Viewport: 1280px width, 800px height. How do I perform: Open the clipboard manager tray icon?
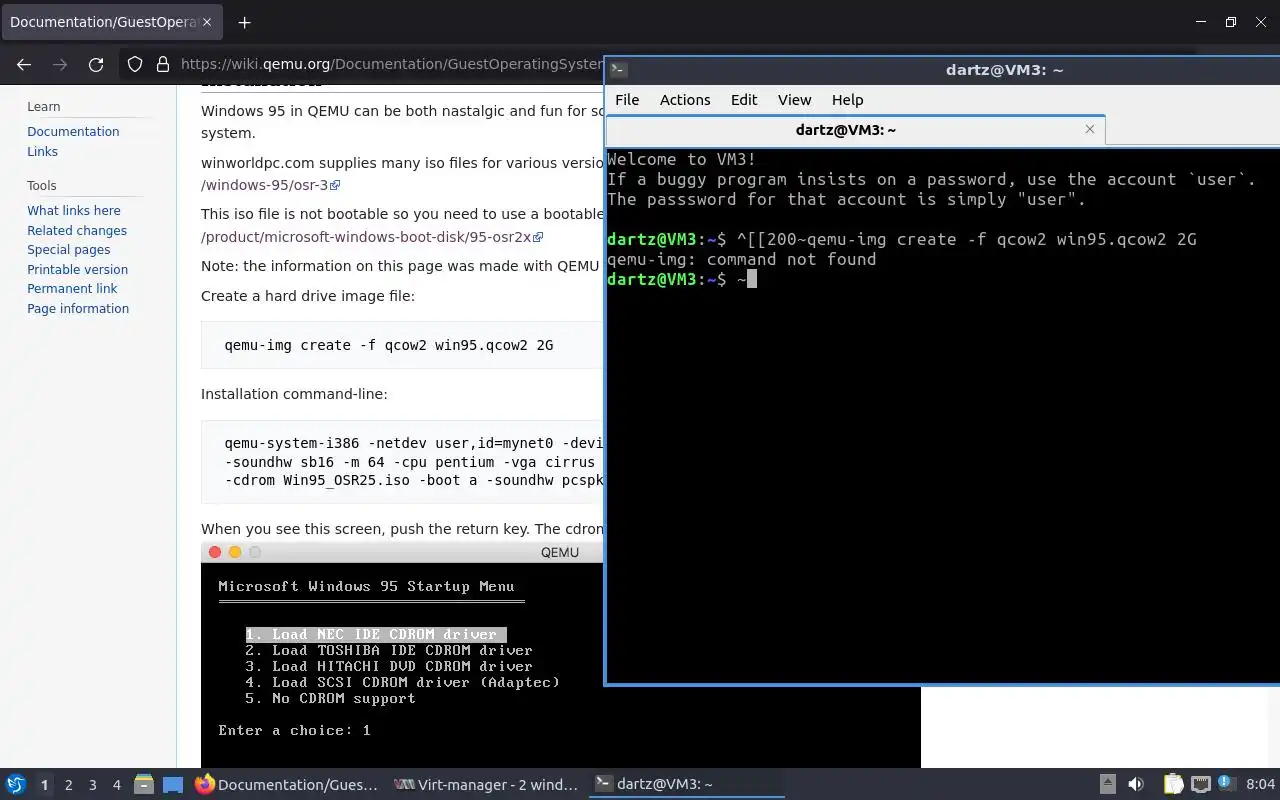click(1173, 784)
